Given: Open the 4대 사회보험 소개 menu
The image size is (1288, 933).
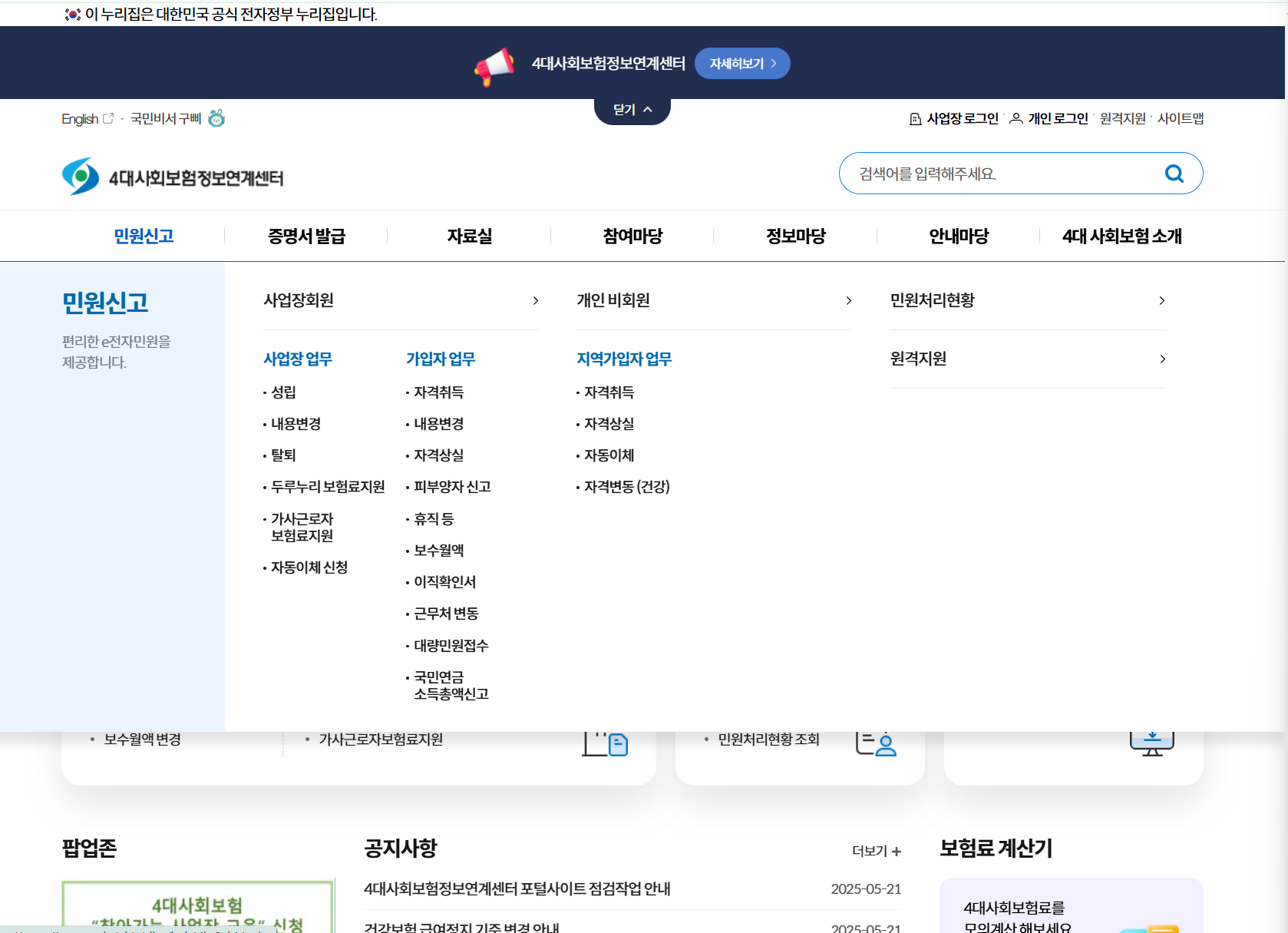Looking at the screenshot, I should click(1121, 236).
